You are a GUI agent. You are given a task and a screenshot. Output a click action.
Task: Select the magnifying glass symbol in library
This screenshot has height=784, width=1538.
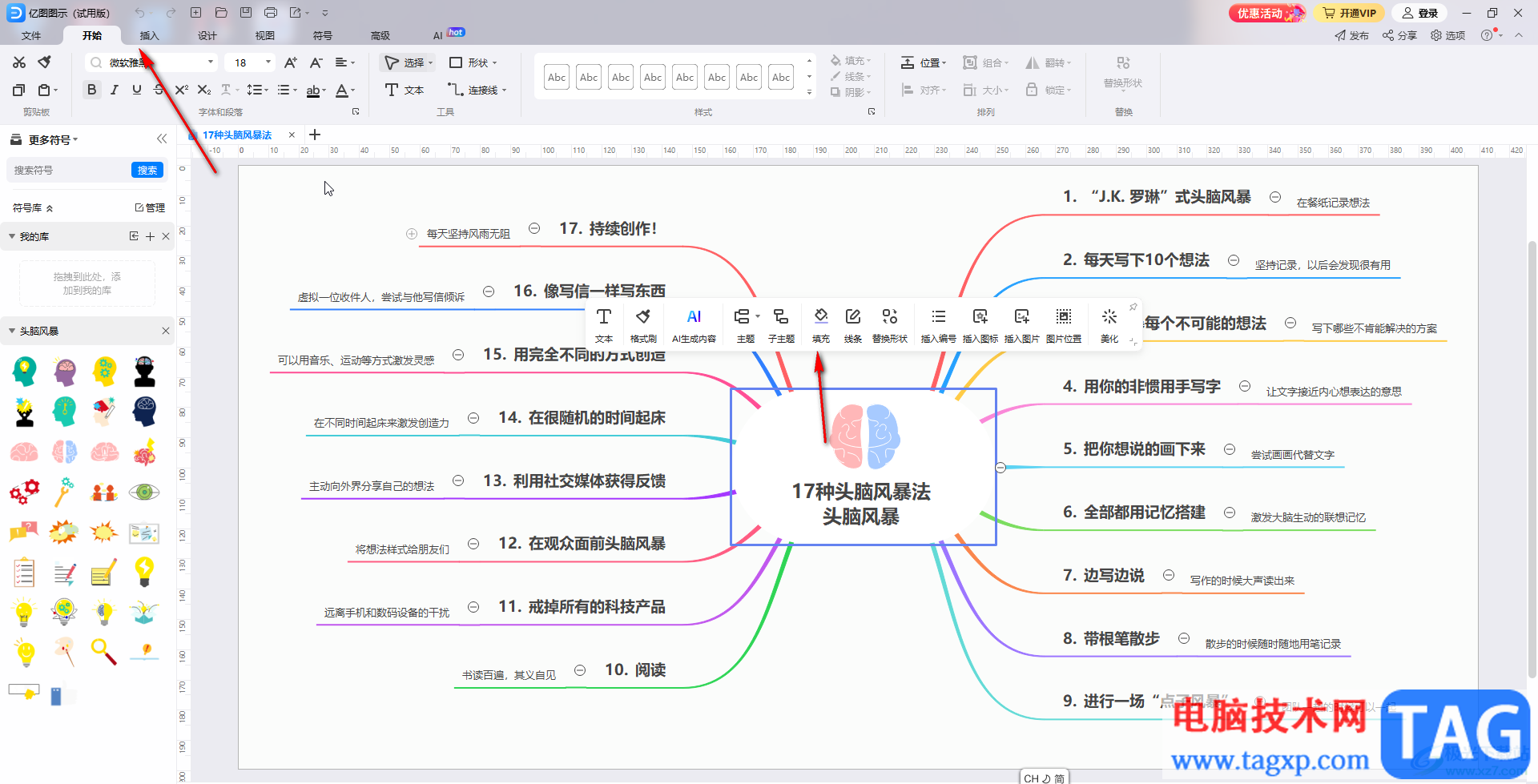coord(104,651)
